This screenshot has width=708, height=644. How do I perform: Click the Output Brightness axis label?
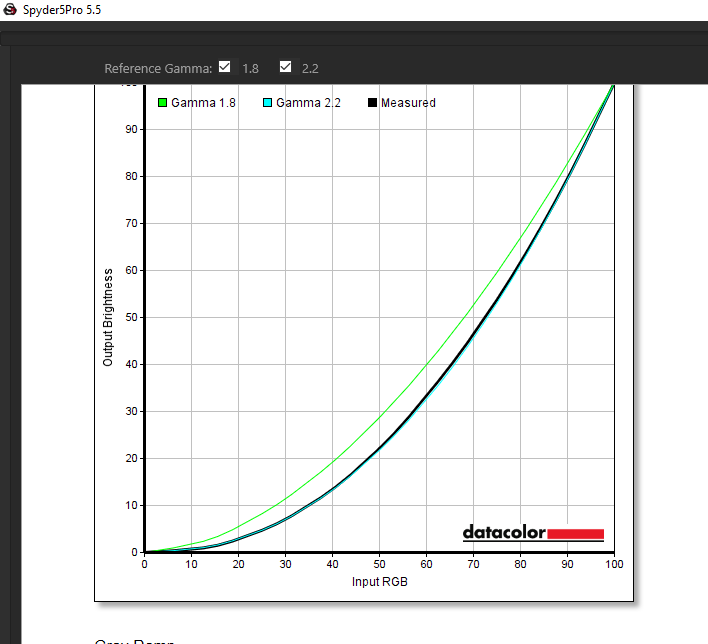tap(108, 316)
